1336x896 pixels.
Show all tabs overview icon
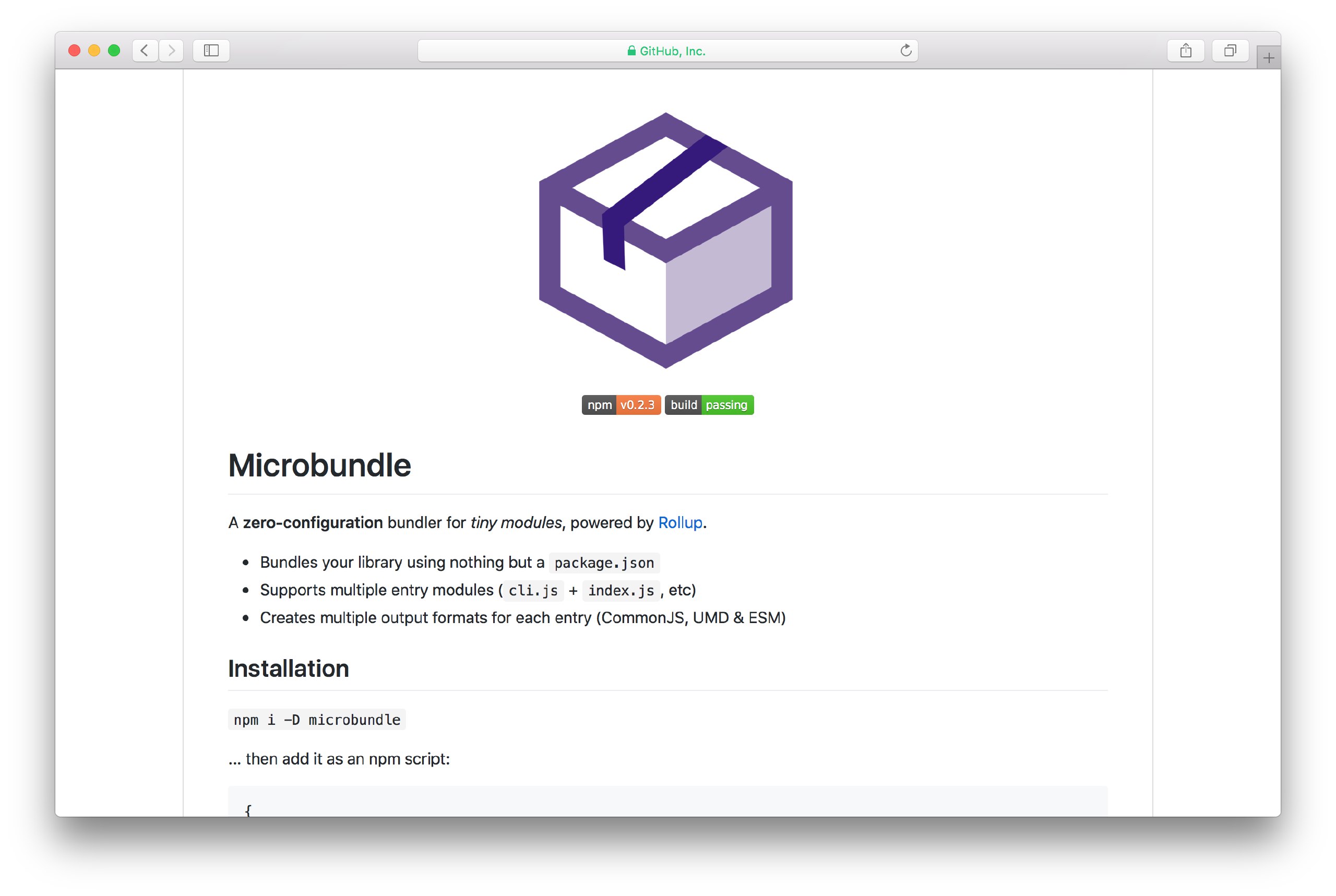[x=1230, y=50]
